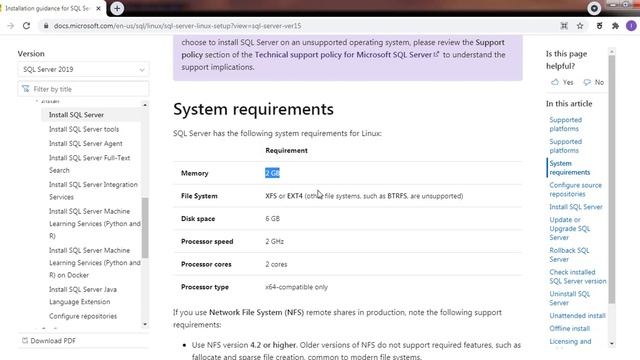Click the 2 GHz processor speed value
The height and width of the screenshot is (360, 640).
[x=274, y=242]
